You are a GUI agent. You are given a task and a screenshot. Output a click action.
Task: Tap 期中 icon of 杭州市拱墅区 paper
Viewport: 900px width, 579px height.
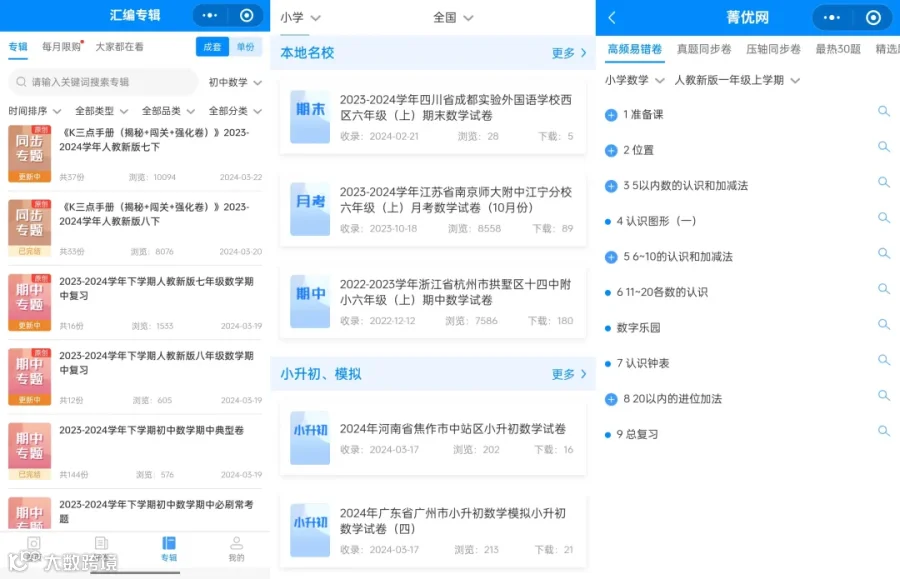coord(310,301)
